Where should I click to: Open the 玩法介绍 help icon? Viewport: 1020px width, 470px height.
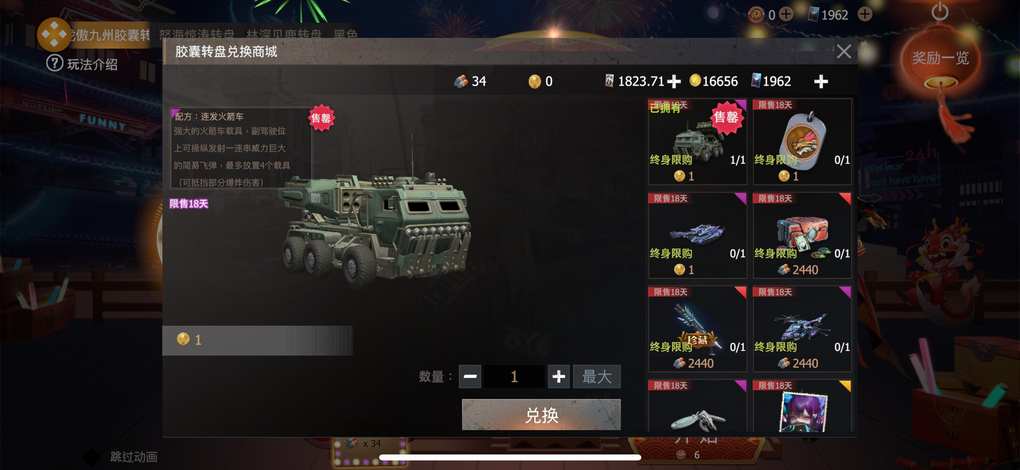(55, 63)
